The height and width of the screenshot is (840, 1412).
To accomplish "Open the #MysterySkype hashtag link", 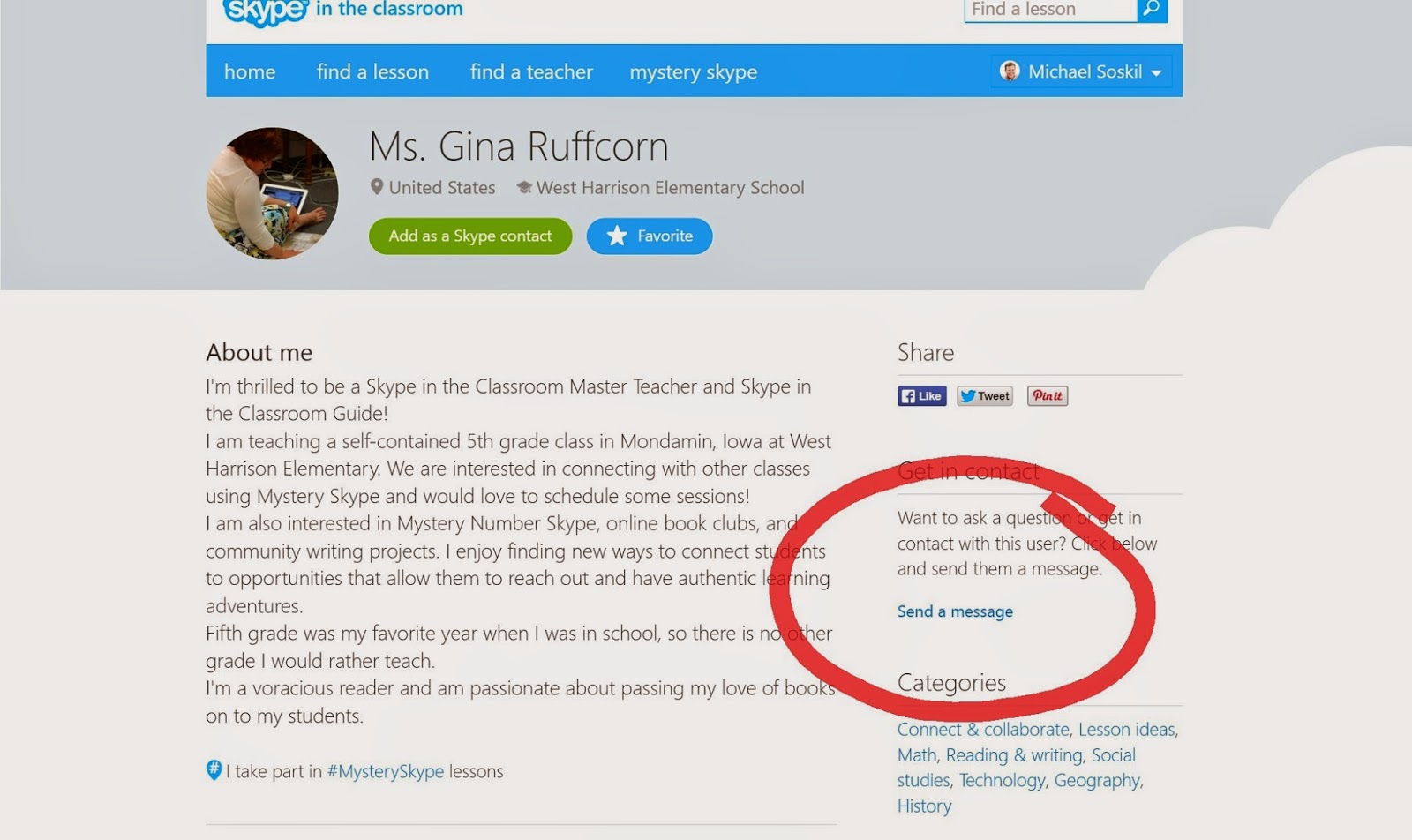I will (386, 771).
